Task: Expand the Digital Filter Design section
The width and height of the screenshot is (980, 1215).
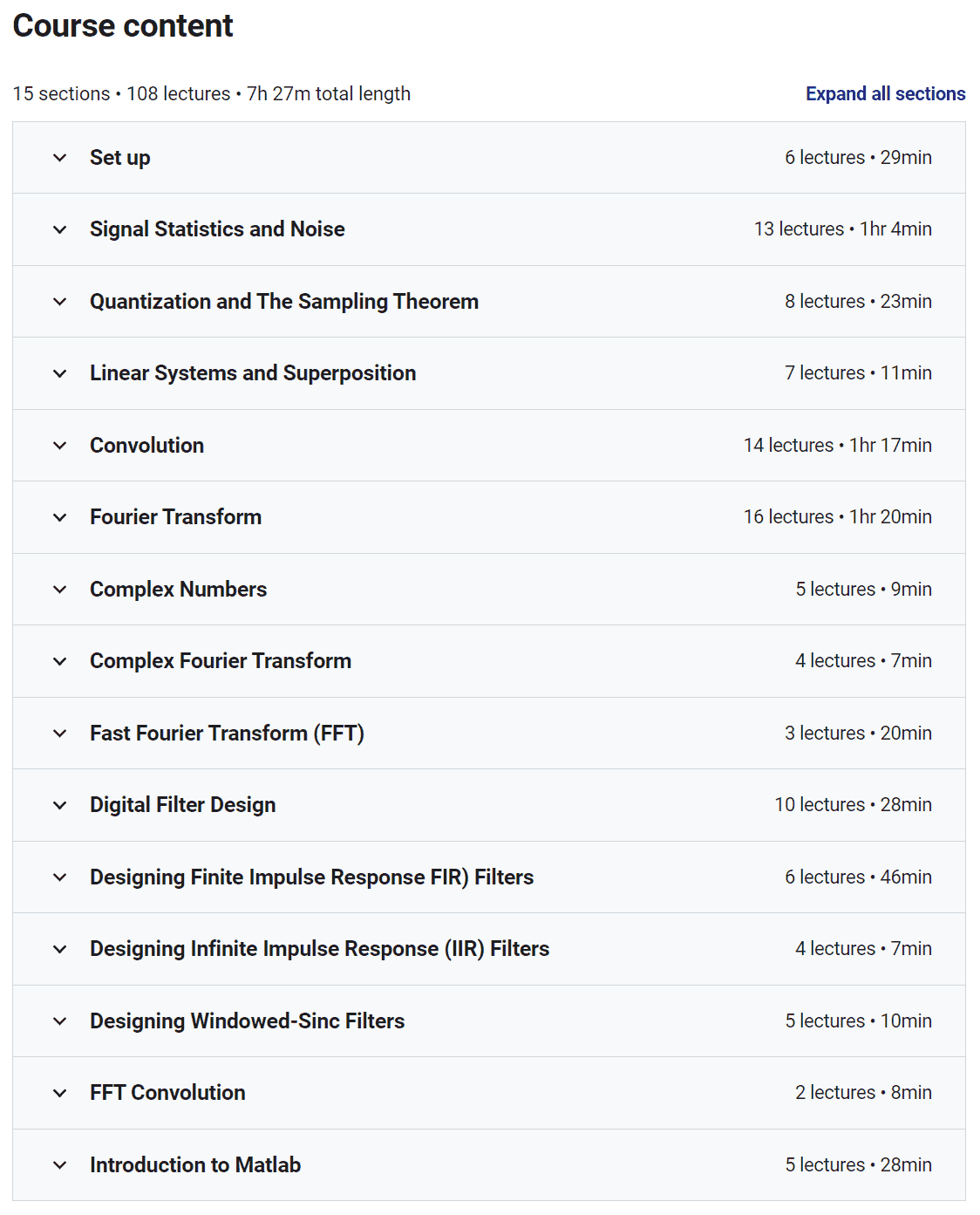Action: 488,805
